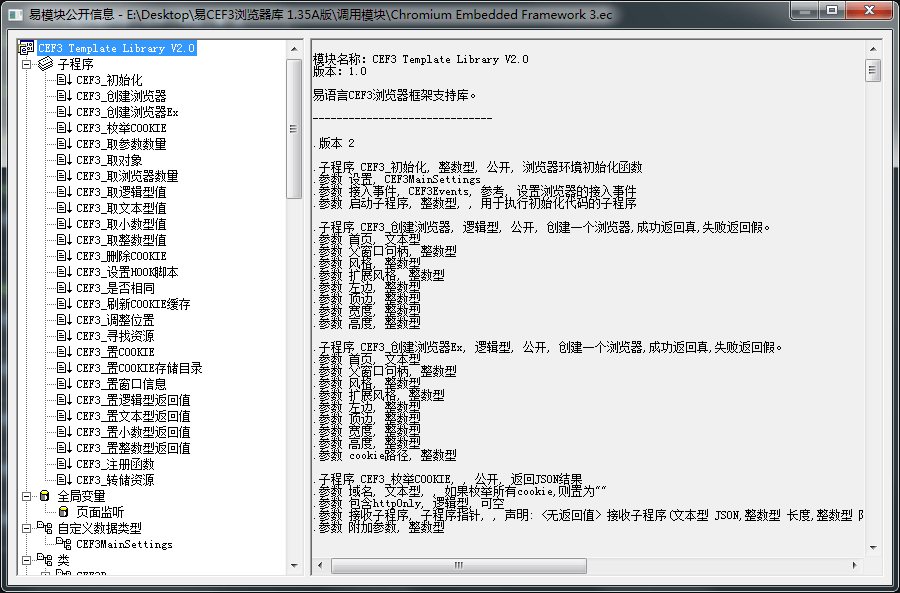The image size is (900, 593).
Task: Click the subroutine icon beside CEF3_设置HOOK脚本
Action: coord(64,272)
